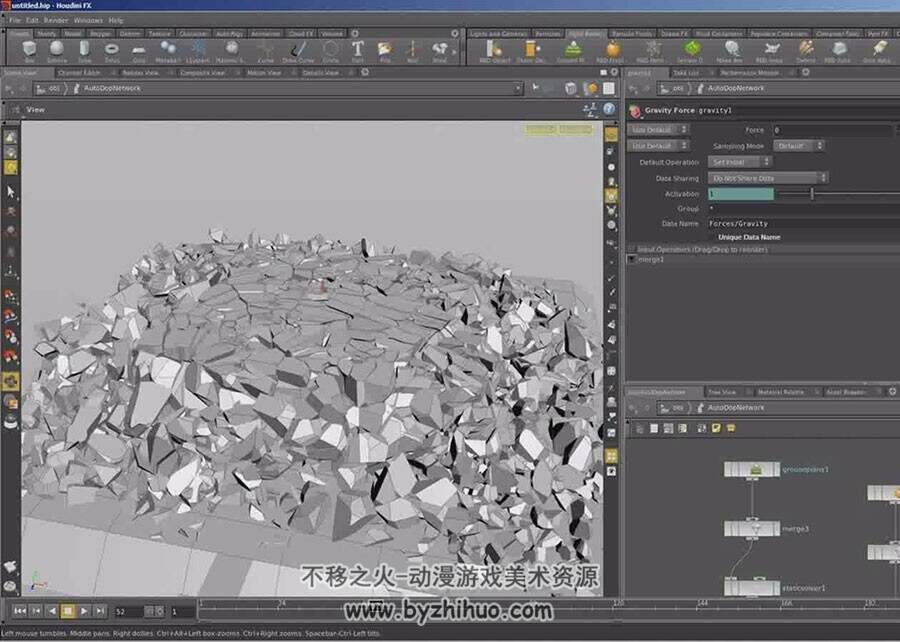Click the current frame field showing 52
The image size is (900, 642).
(x=128, y=612)
